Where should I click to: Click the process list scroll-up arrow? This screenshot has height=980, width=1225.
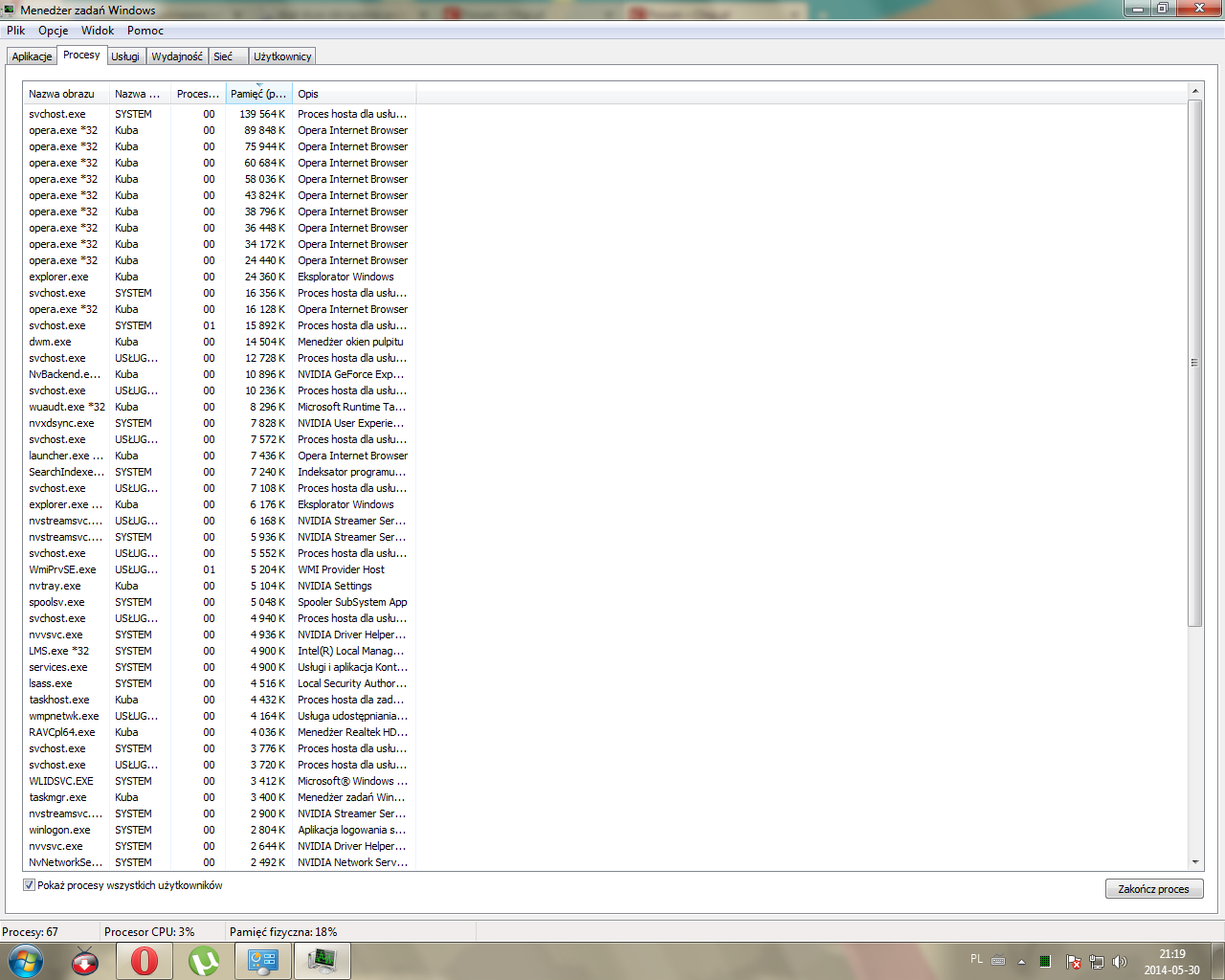1194,92
